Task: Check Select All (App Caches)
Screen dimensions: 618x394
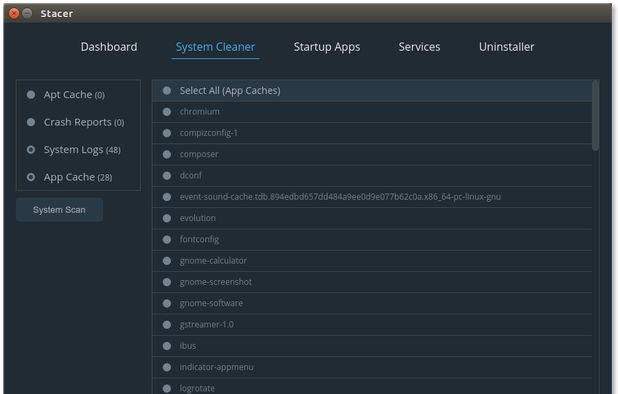Action: [167, 91]
